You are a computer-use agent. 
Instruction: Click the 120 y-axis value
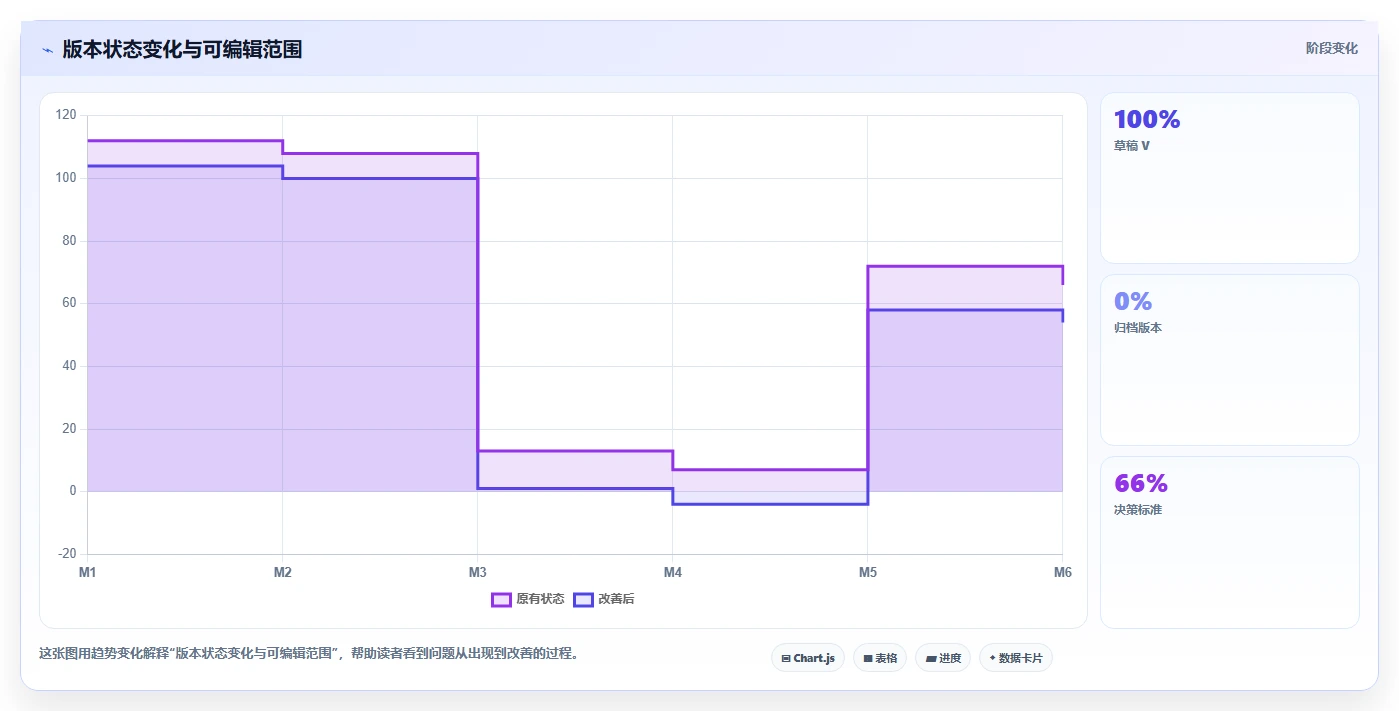66,115
